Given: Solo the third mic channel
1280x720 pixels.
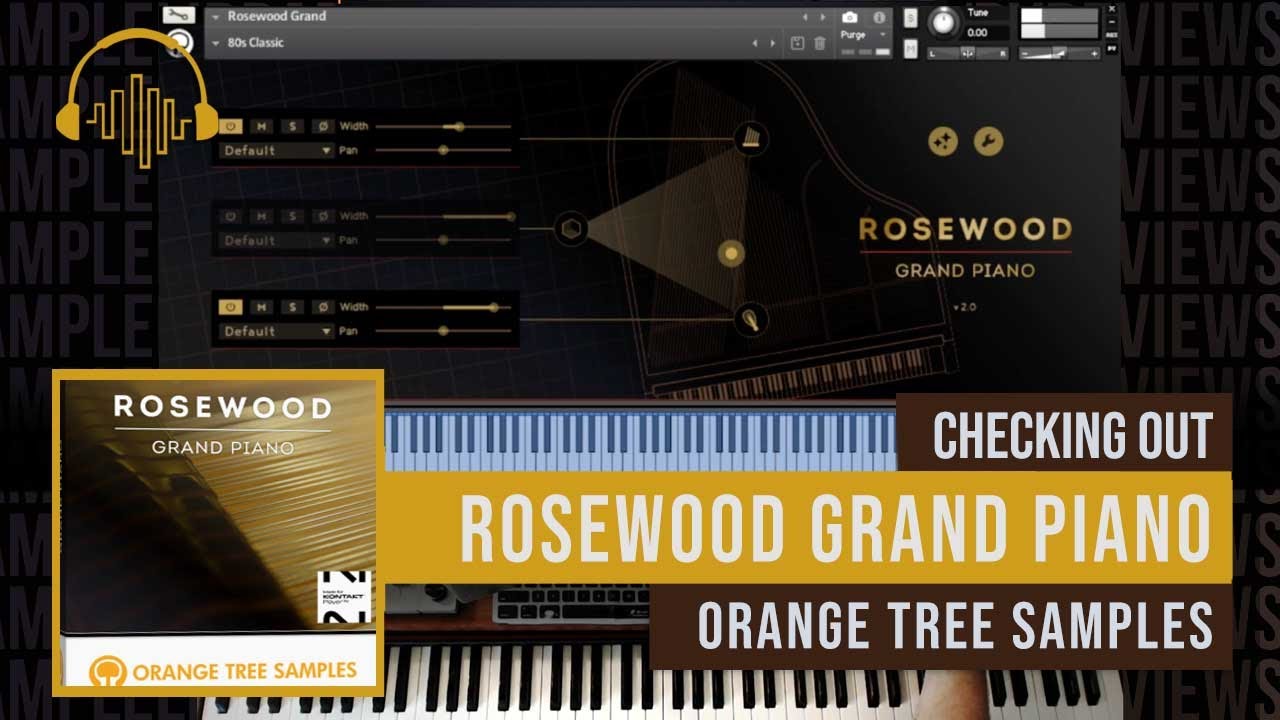Looking at the screenshot, I should (x=292, y=307).
